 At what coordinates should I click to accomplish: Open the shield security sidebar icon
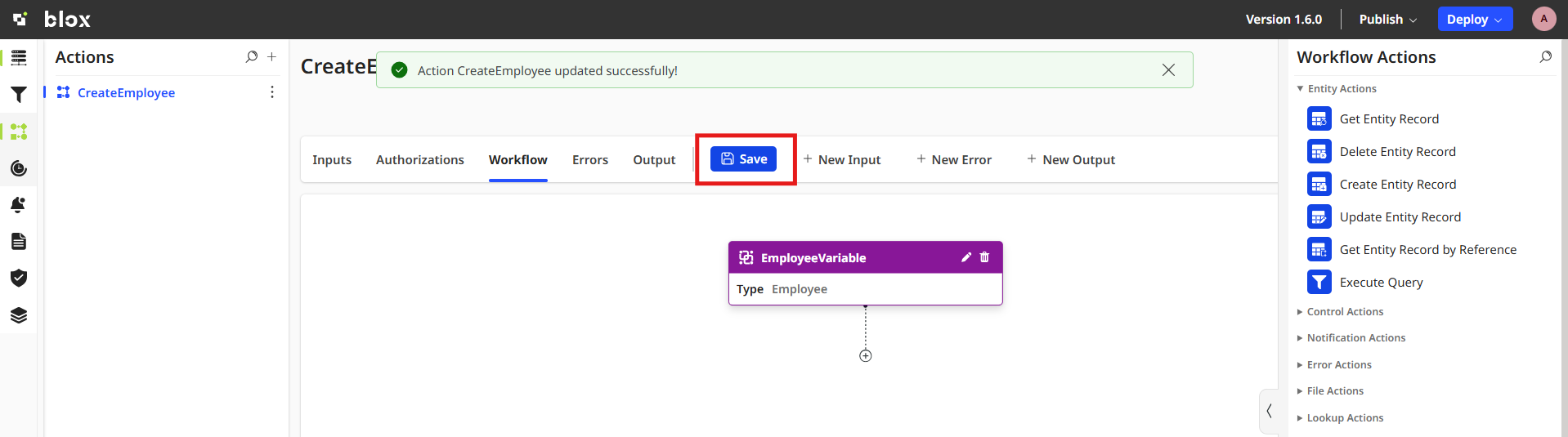18,279
